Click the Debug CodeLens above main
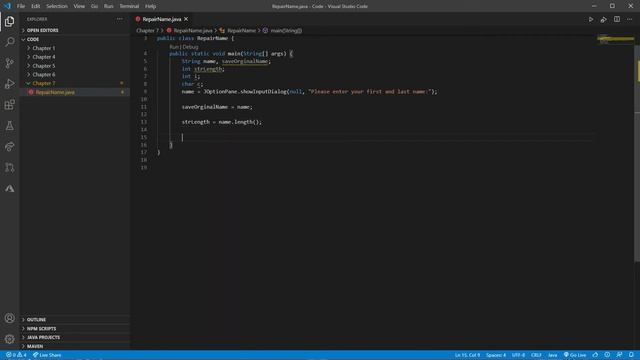640x360 pixels. 190,47
